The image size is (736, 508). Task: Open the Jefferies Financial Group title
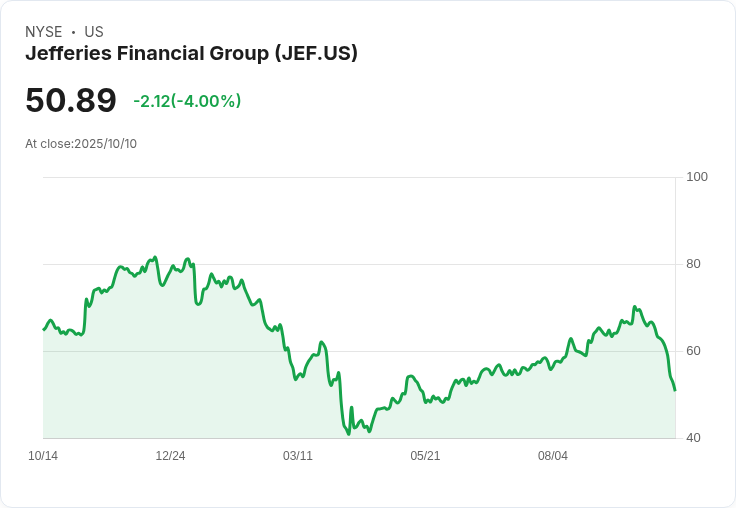coord(191,54)
